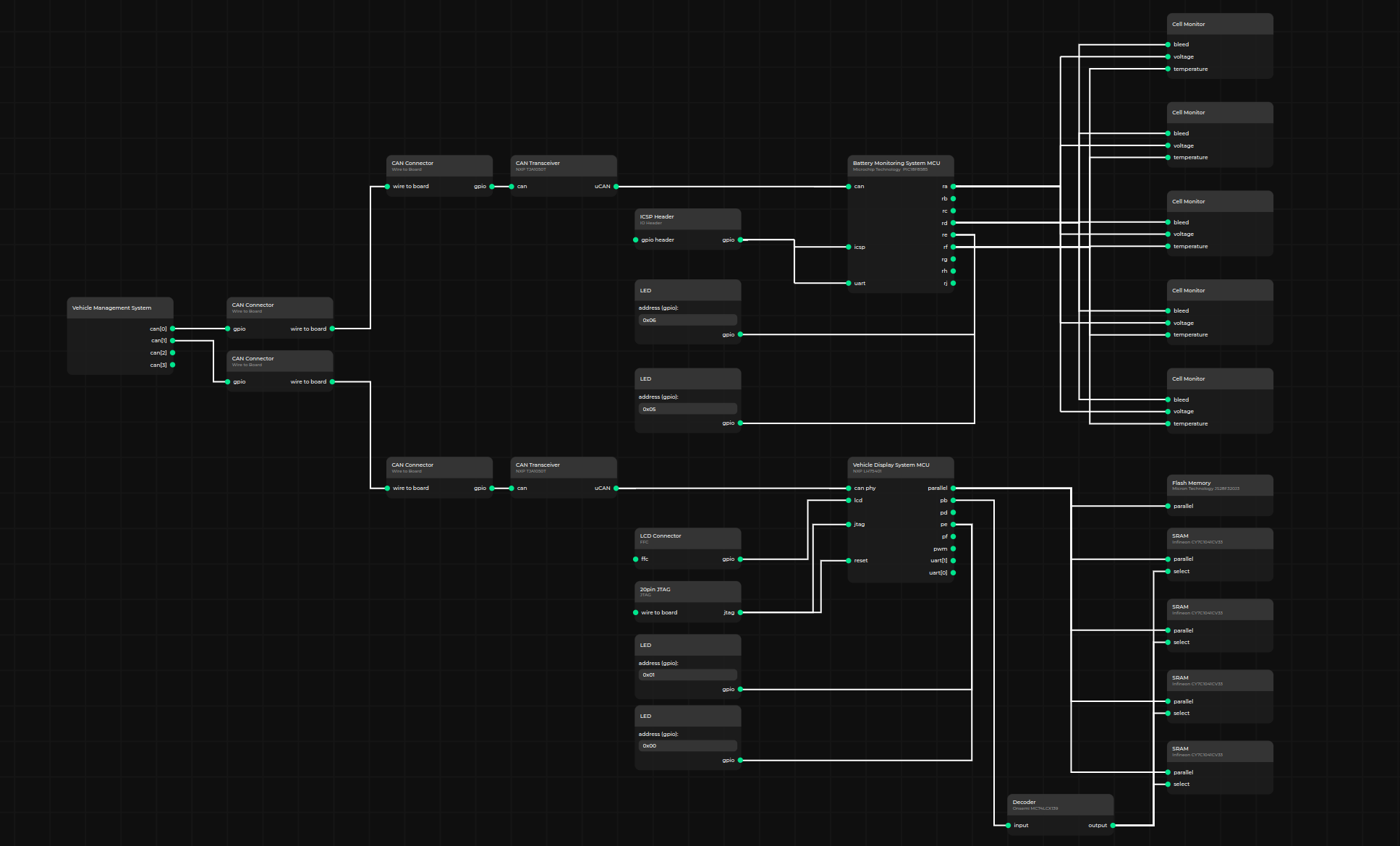Image resolution: width=1400 pixels, height=846 pixels.
Task: Click wire to board port on 20pin JTAG
Action: click(x=635, y=612)
